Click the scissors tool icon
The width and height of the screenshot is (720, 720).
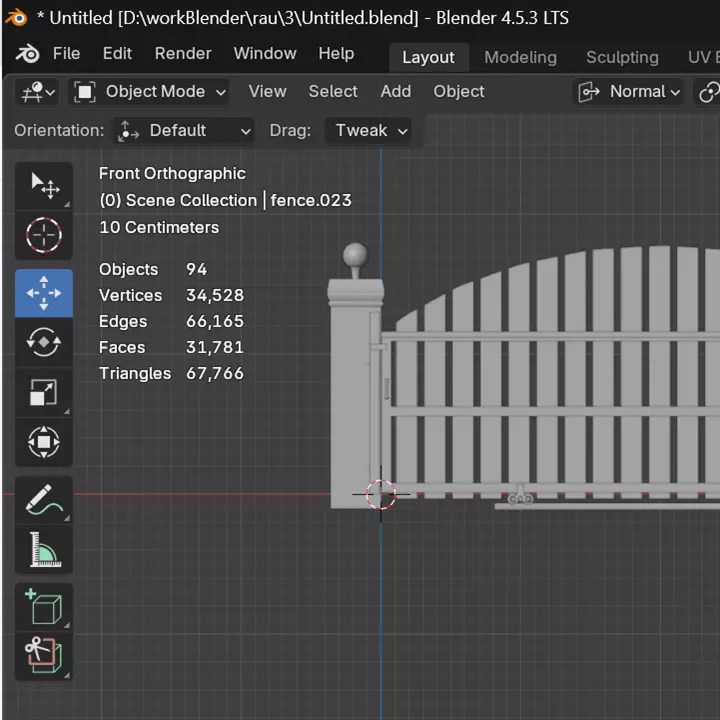point(44,656)
